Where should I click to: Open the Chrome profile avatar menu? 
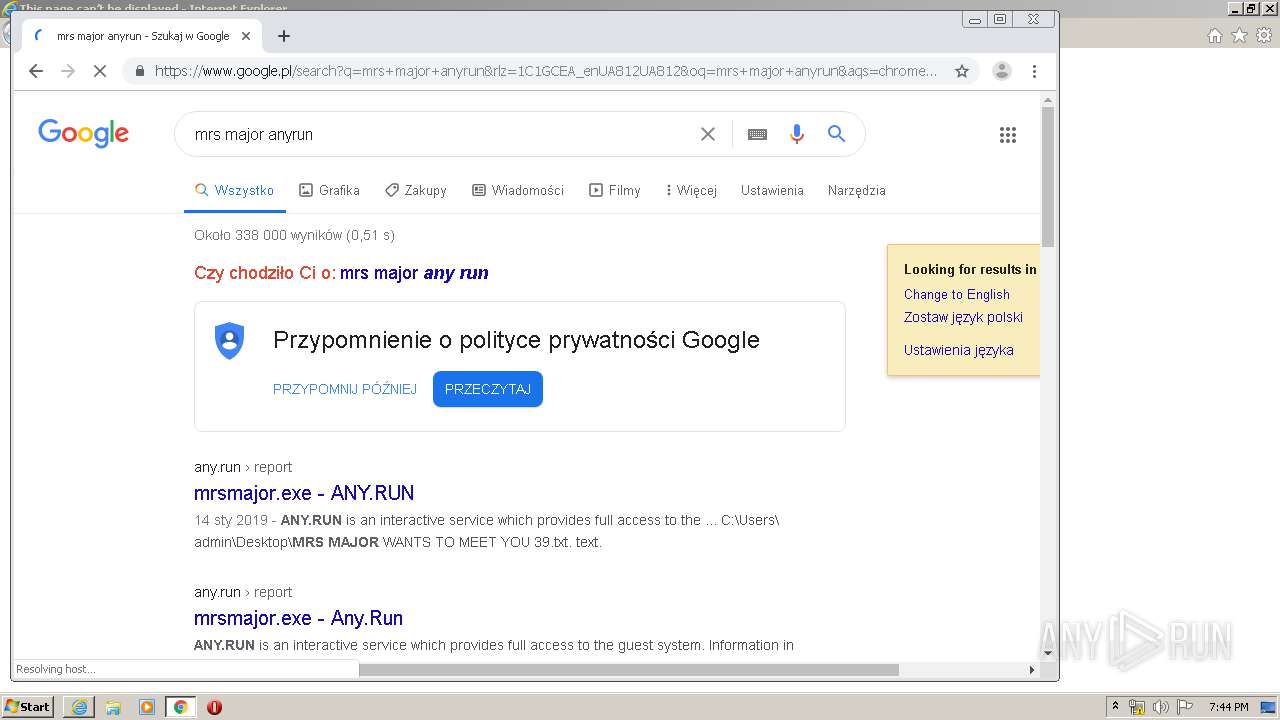(1001, 71)
